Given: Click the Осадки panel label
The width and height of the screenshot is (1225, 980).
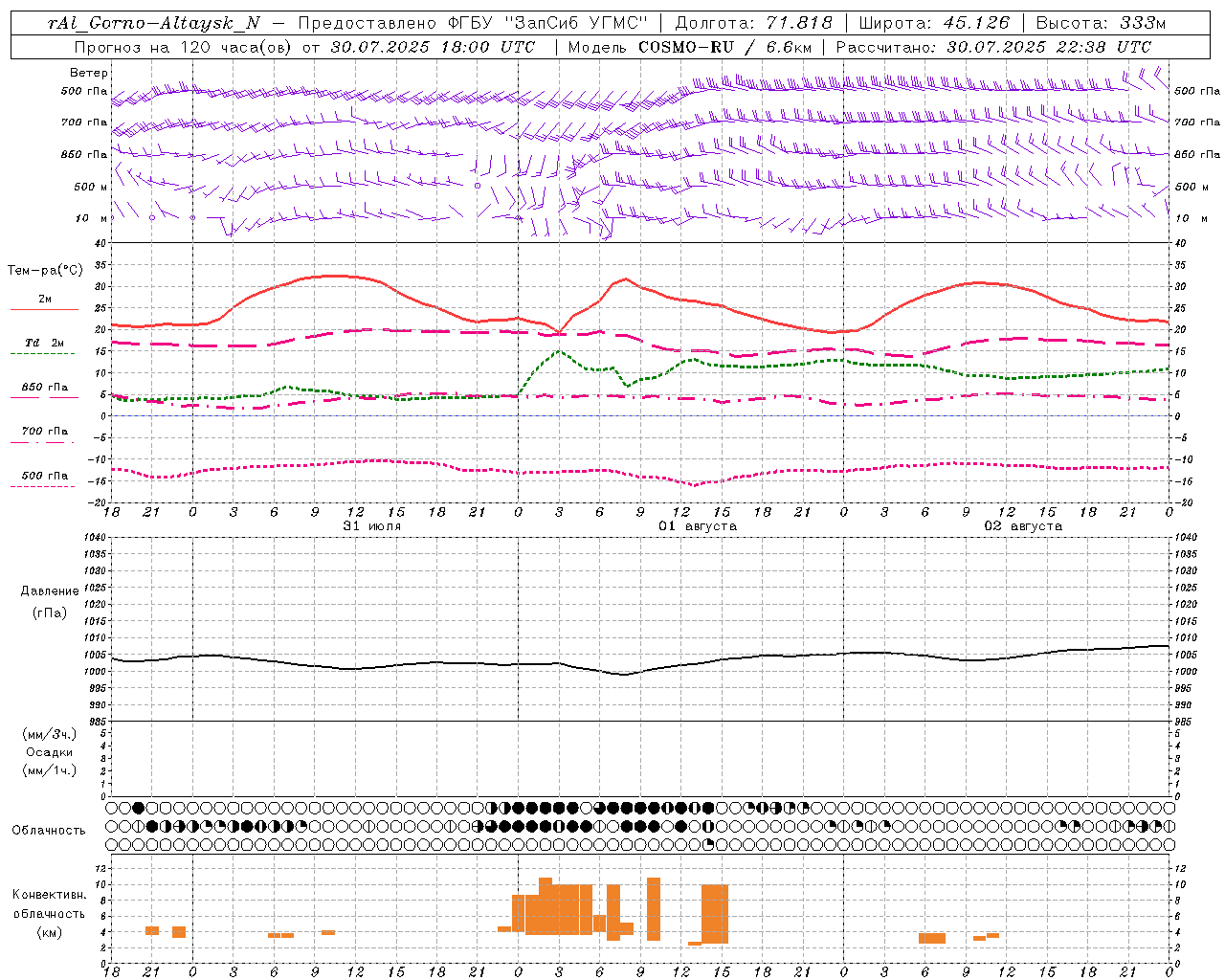Looking at the screenshot, I should point(50,752).
